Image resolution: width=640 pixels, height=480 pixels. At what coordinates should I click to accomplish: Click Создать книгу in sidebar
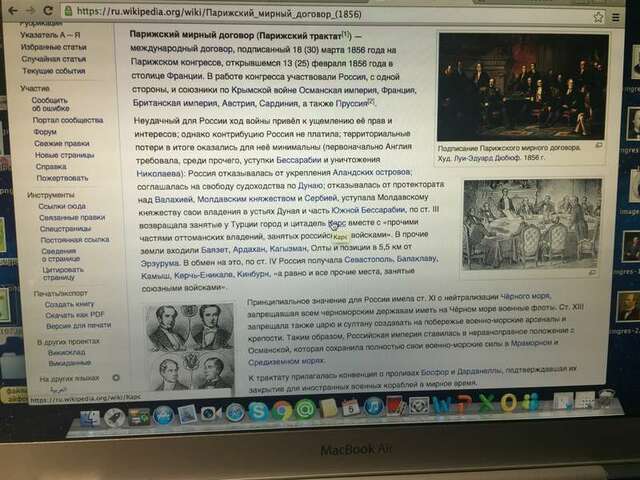point(69,304)
